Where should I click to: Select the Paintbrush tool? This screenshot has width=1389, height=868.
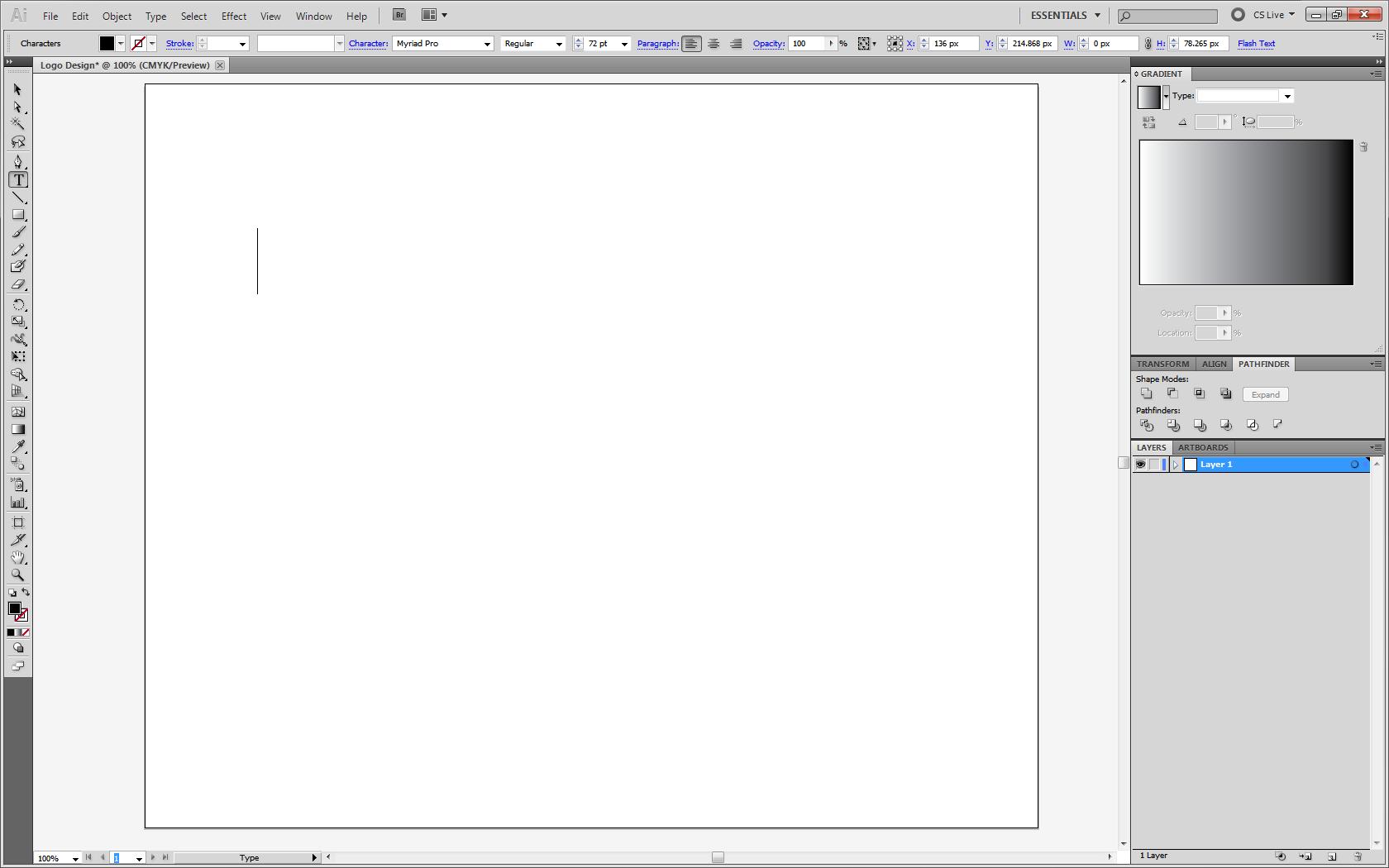click(18, 232)
